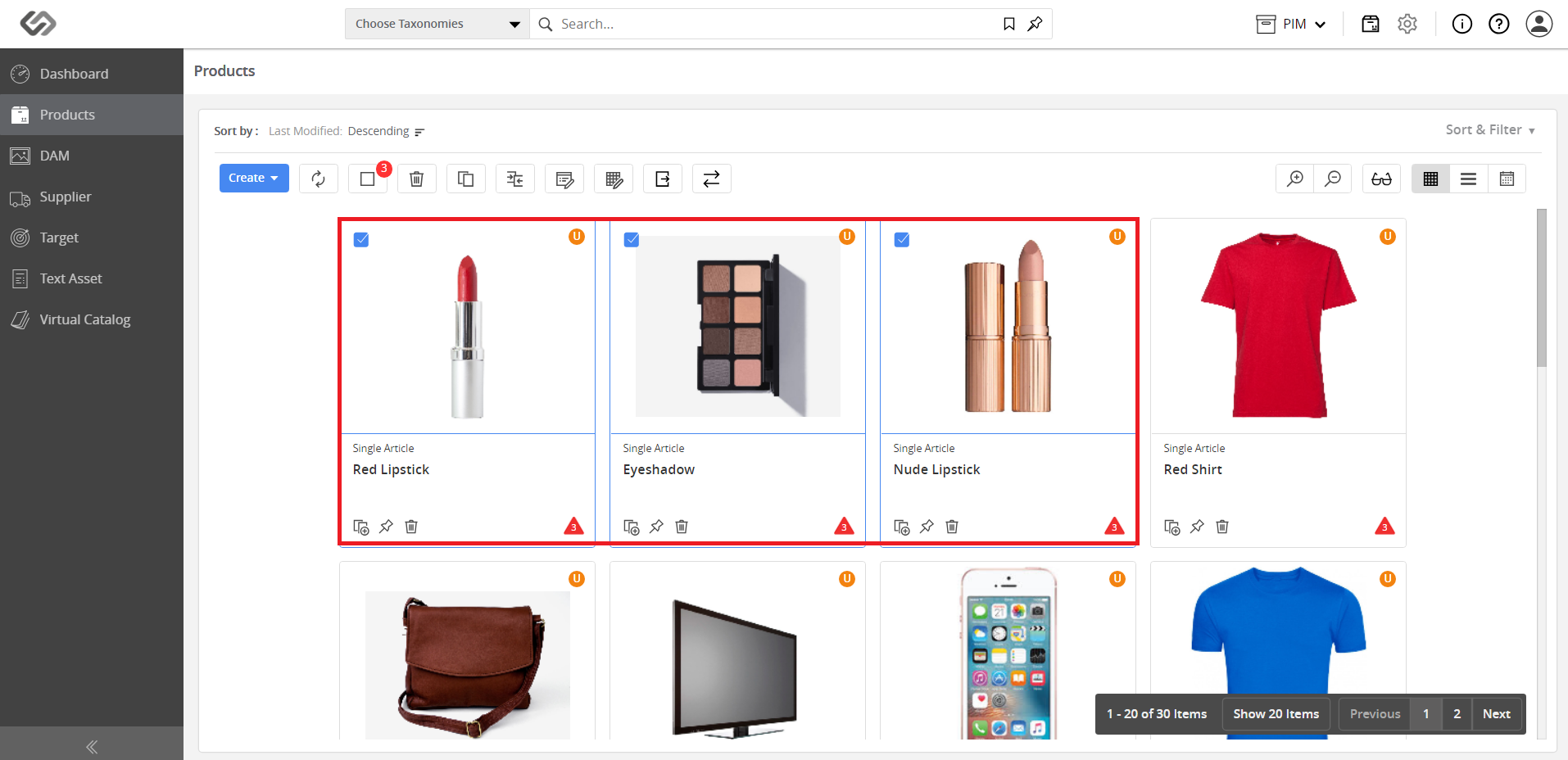This screenshot has height=760, width=1568.
Task: Pin the Red Lipstick product card
Action: [386, 527]
